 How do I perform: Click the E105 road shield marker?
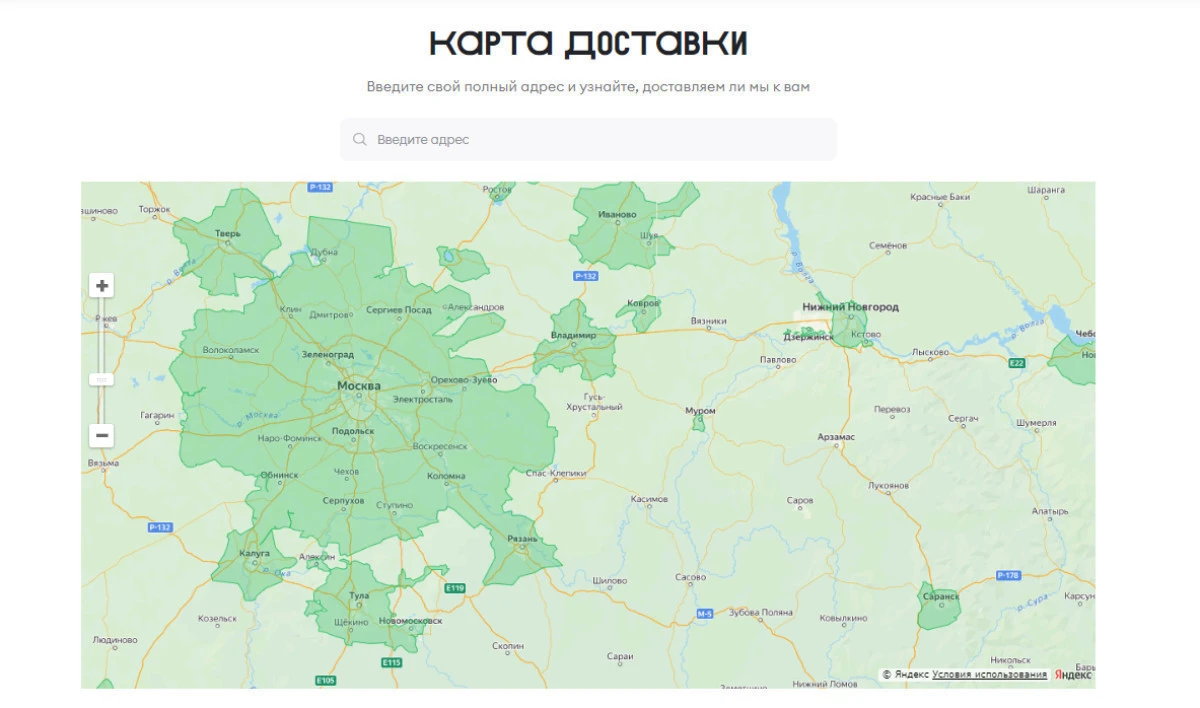(x=325, y=680)
